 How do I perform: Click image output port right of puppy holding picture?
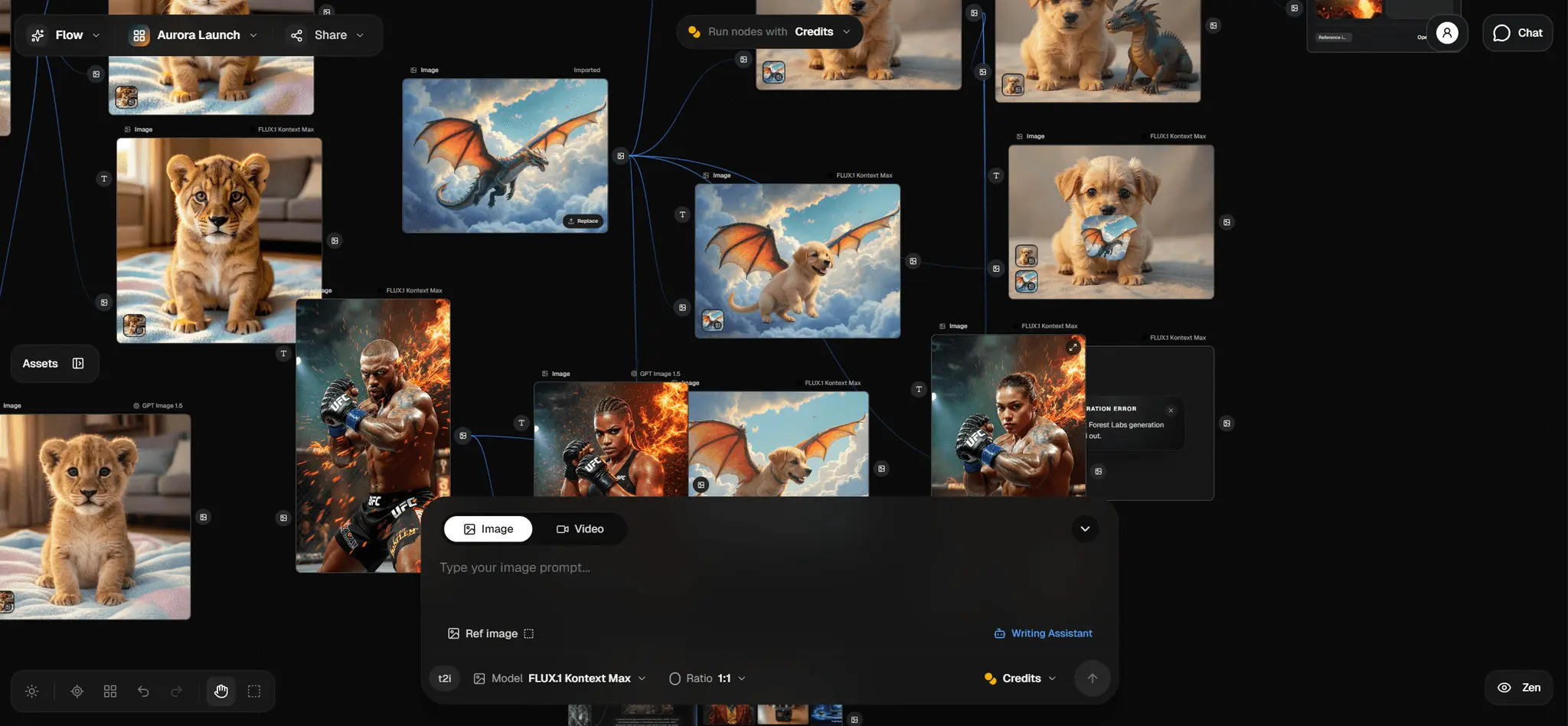coord(1227,222)
